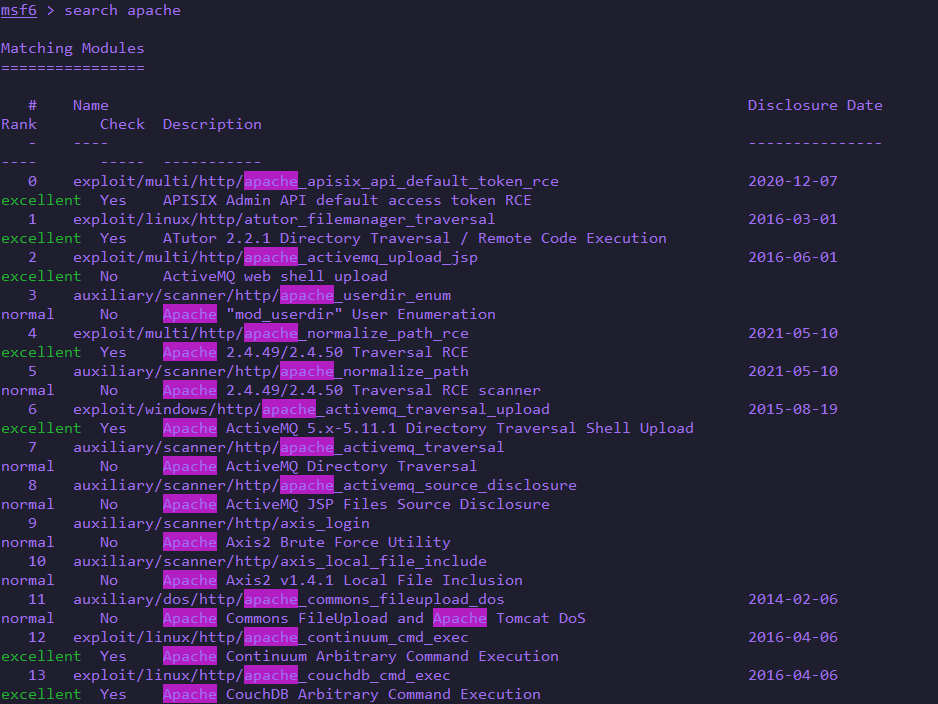Select module path apache_continuum_cmd_exec
938x704 pixels.
270,638
